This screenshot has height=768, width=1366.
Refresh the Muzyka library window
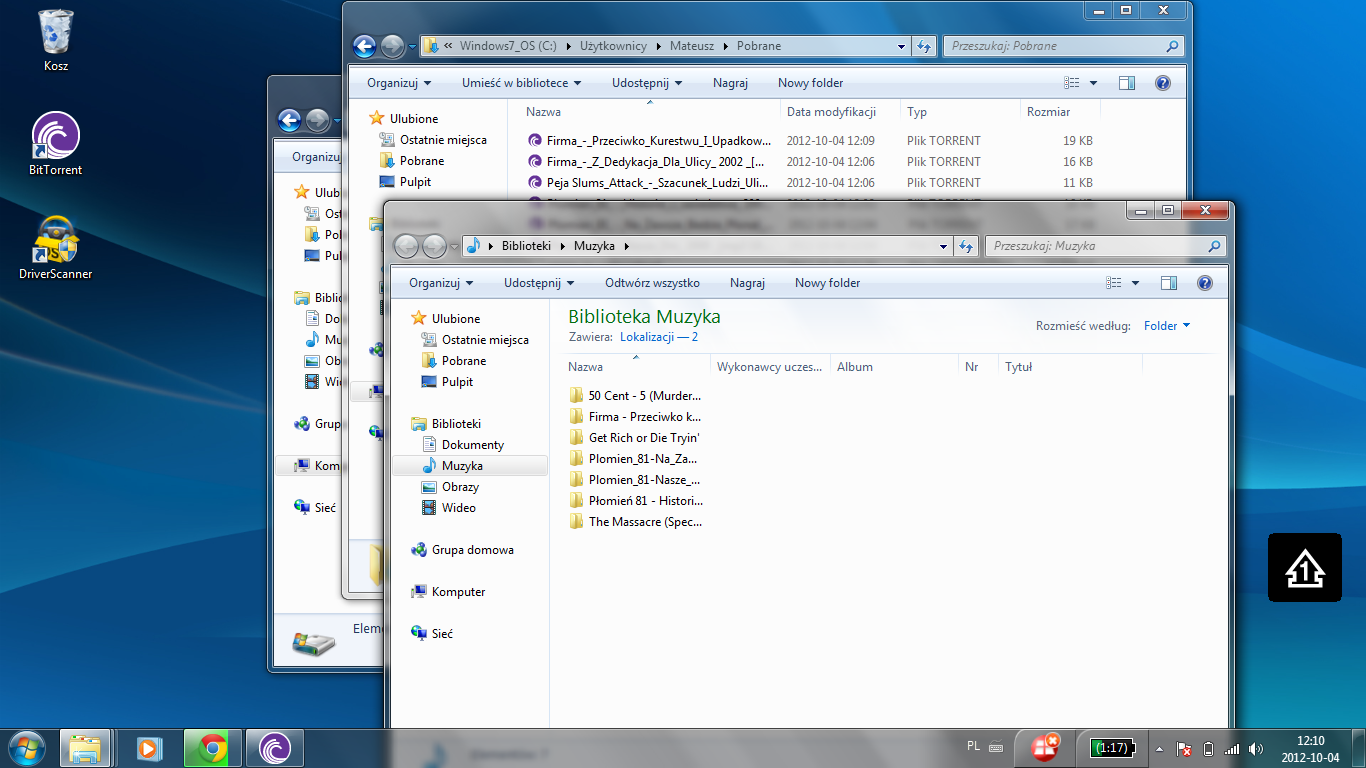pyautogui.click(x=966, y=246)
